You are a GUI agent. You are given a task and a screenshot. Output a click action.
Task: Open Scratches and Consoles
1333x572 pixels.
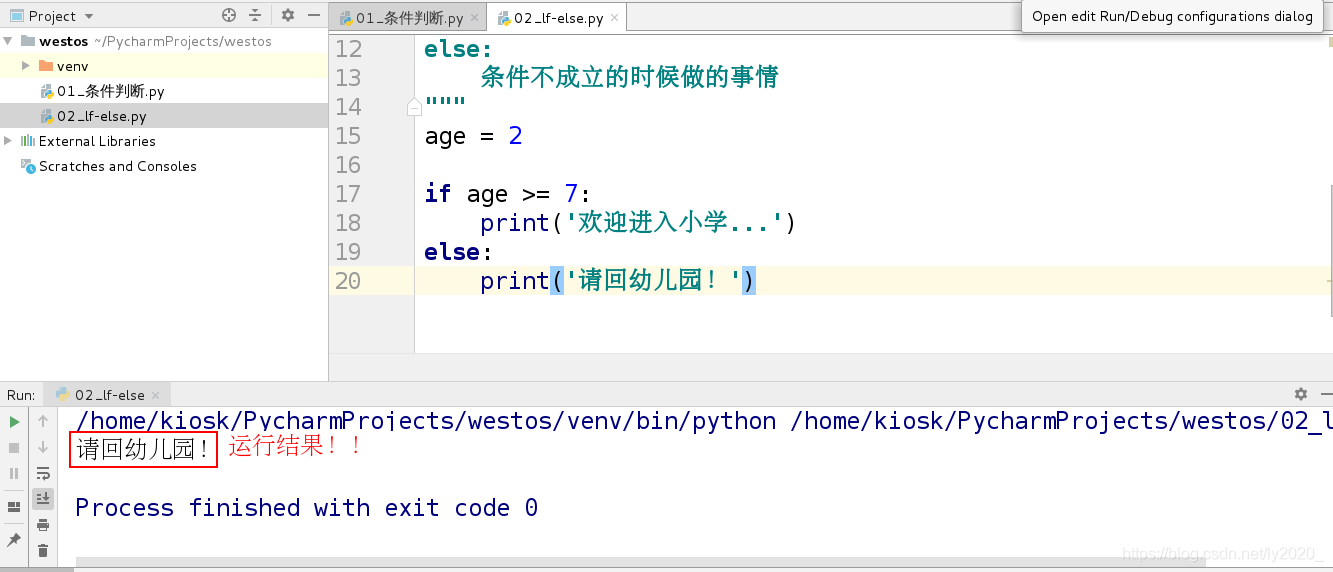117,166
